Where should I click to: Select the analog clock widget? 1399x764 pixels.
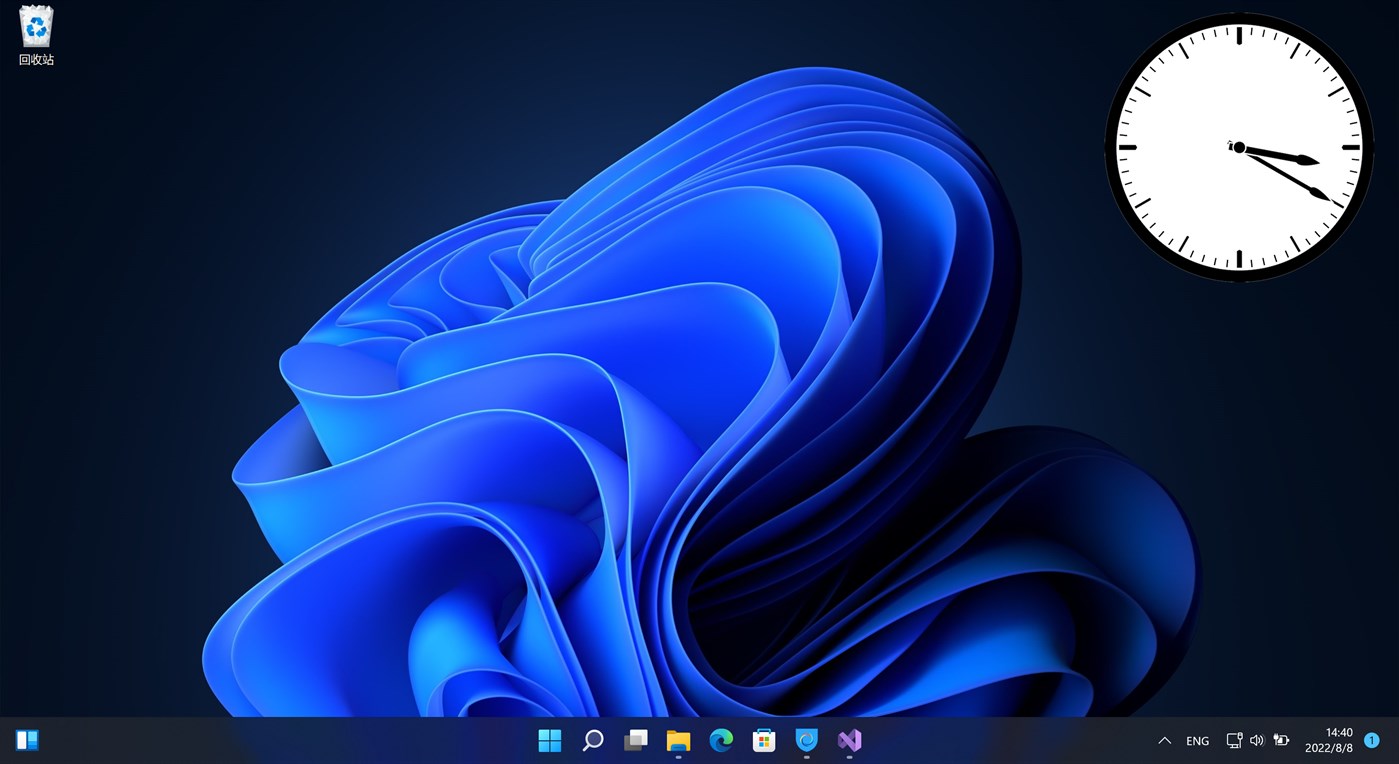click(1238, 145)
